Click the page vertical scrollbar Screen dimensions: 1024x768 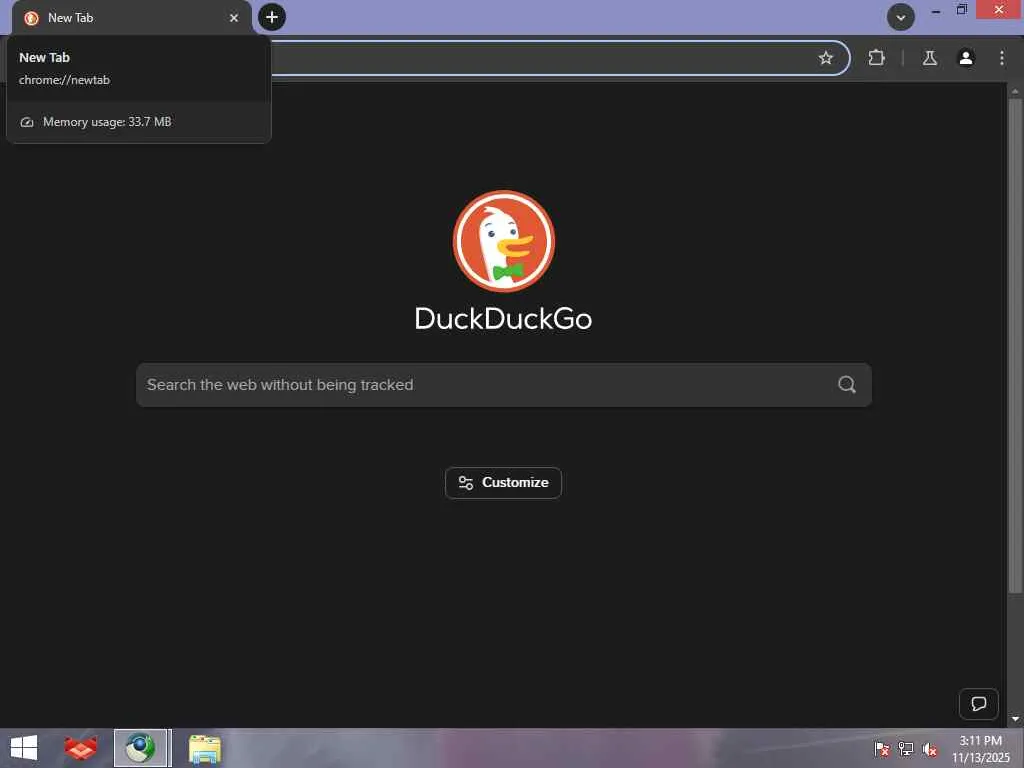point(1015,346)
